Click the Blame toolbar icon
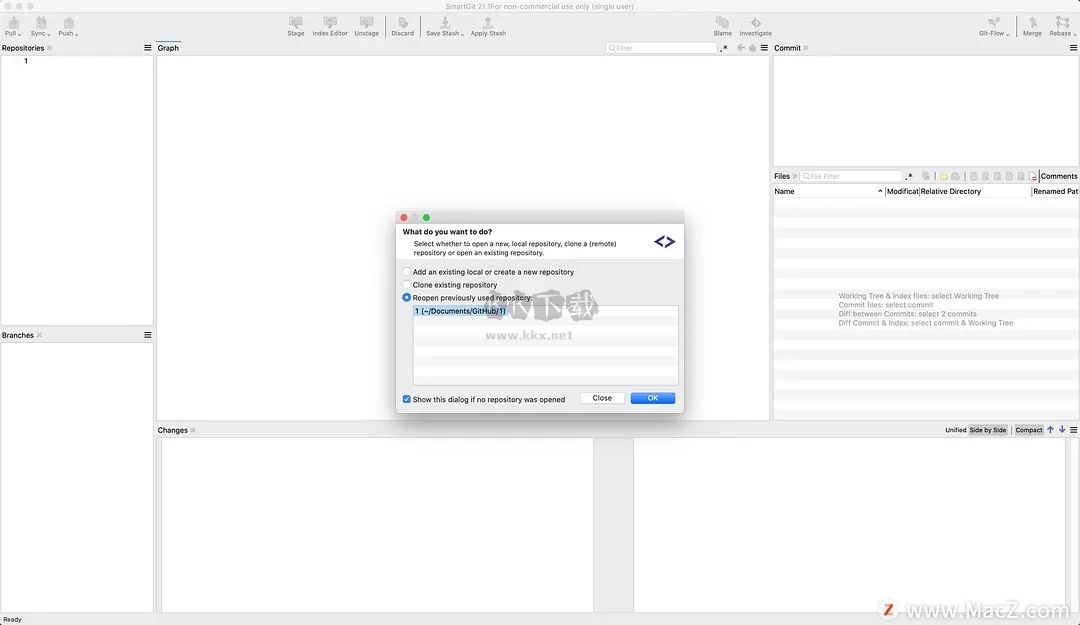The image size is (1080, 625). click(722, 23)
